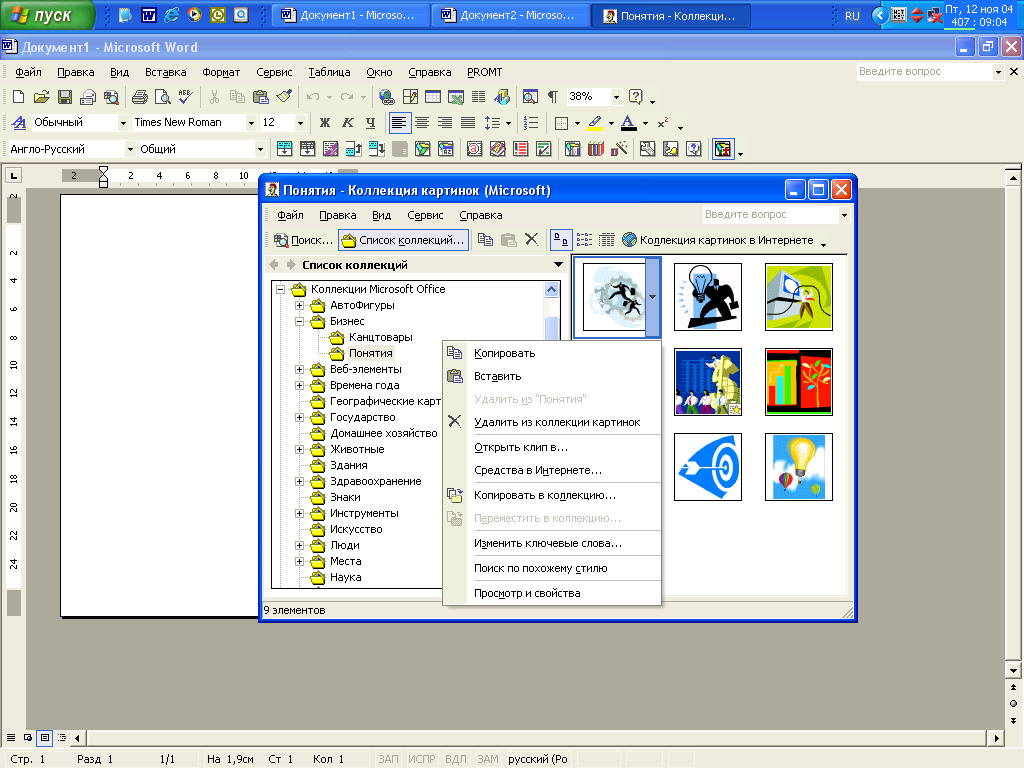Screen dimensions: 1024x768
Task: Click the Copy icon in Clip Organizer toolbar
Action: click(485, 240)
